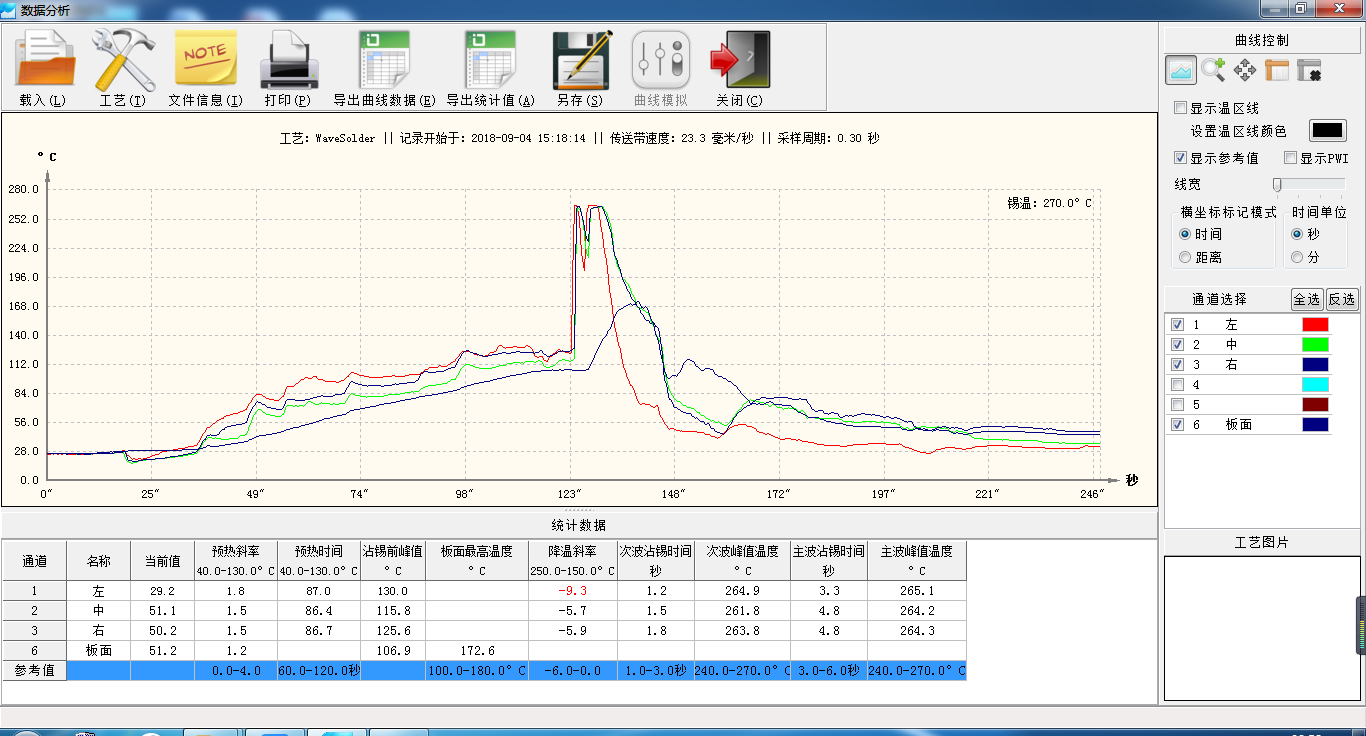The image size is (1366, 736).
Task: Click the 次波沾锡时间 column header
Action: [655, 561]
